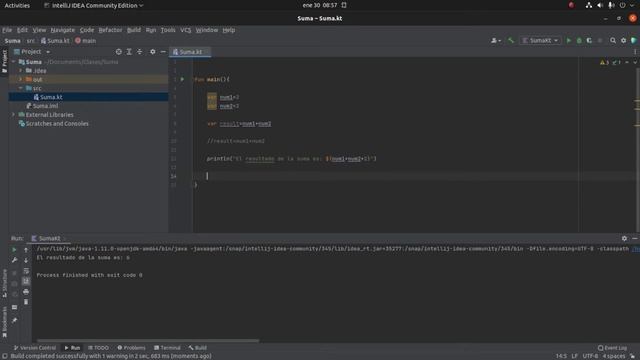Click the Down the Stack Trace arrow
The height and width of the screenshot is (360, 640).
26,260
